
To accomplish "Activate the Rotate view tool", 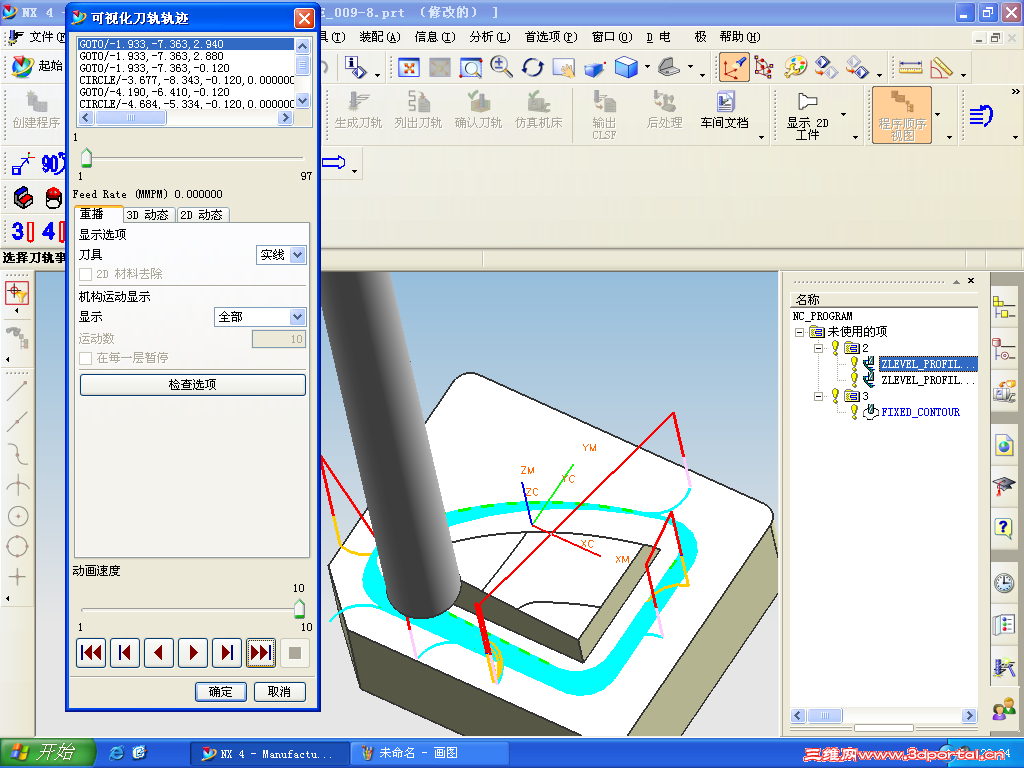I will (532, 67).
